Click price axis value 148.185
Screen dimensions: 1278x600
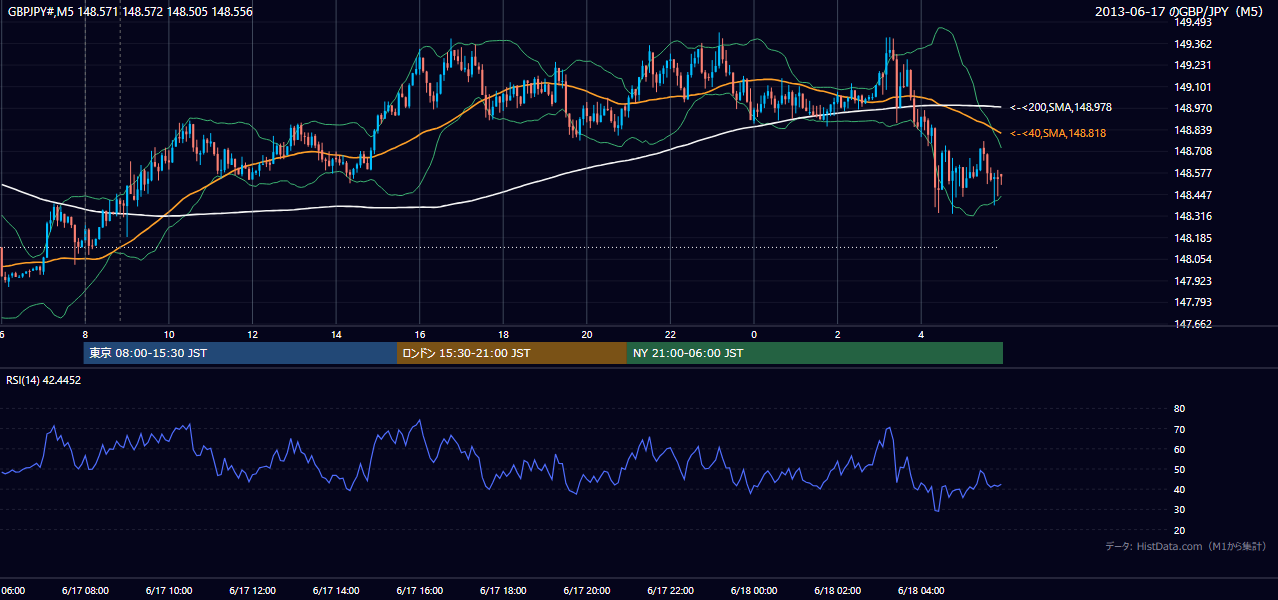tap(1192, 238)
